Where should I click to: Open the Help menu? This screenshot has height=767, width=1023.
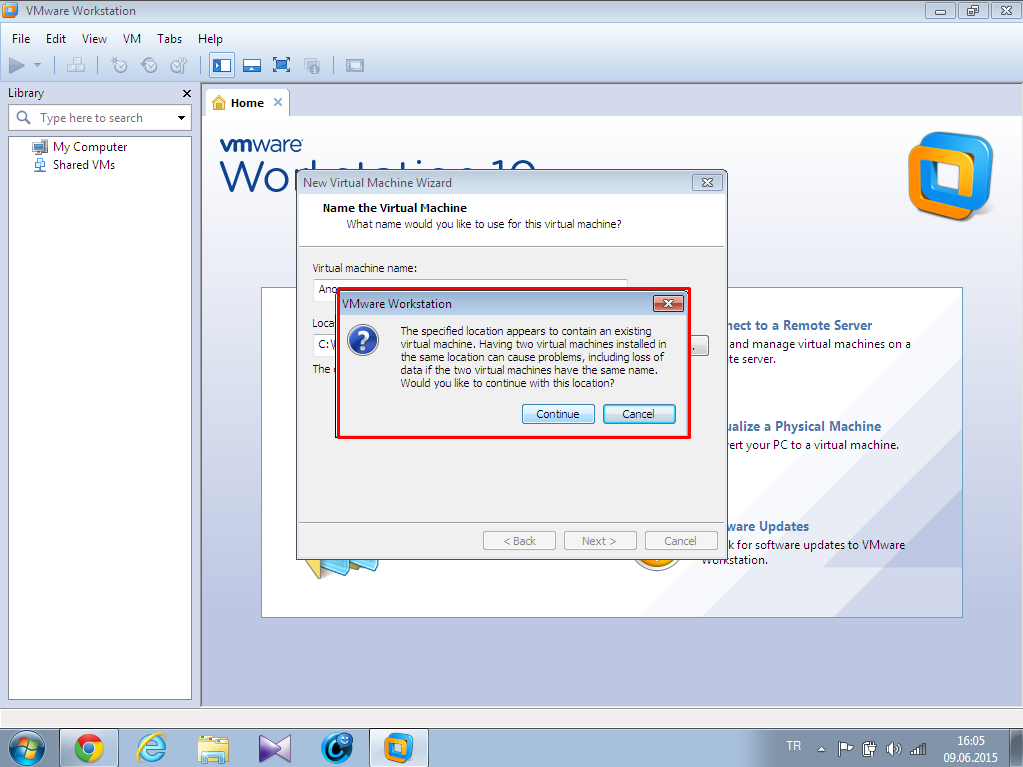210,38
